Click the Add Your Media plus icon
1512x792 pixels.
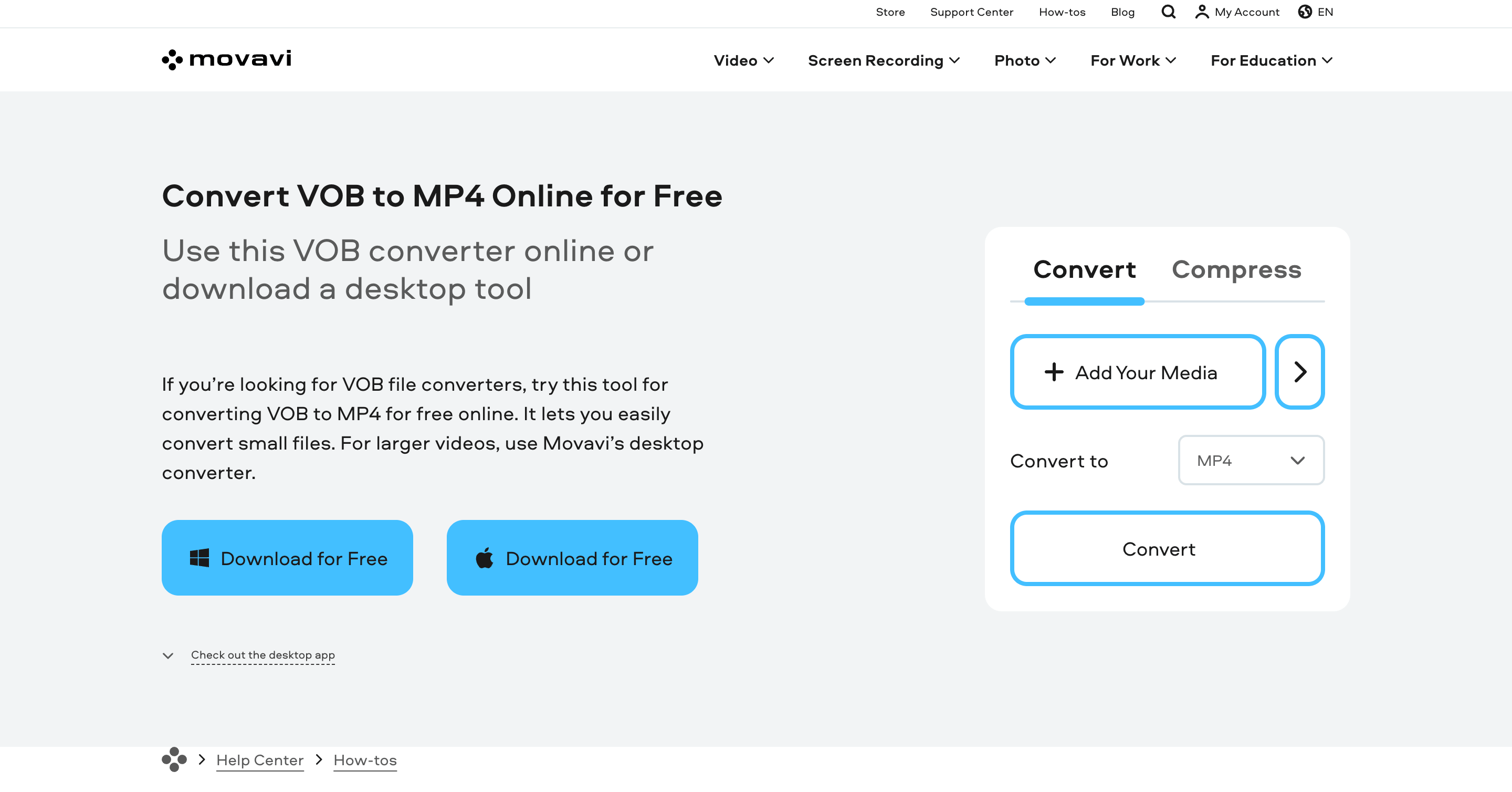[1053, 371]
